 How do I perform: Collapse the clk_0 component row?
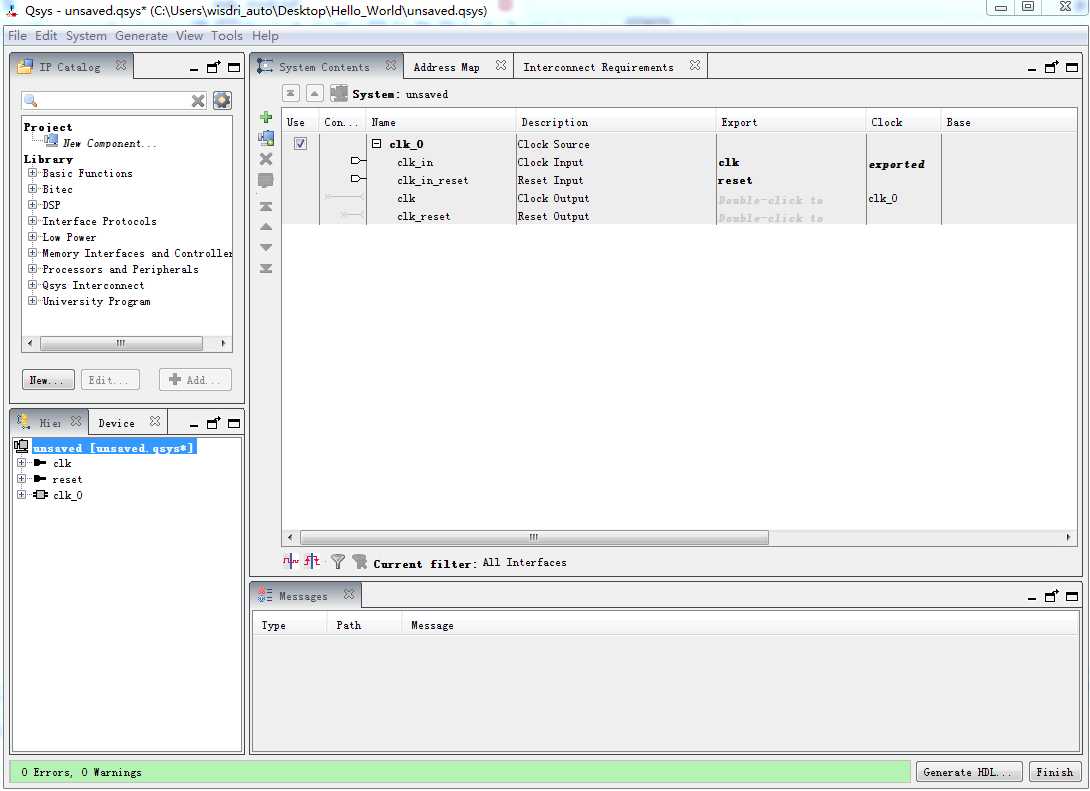tap(376, 144)
